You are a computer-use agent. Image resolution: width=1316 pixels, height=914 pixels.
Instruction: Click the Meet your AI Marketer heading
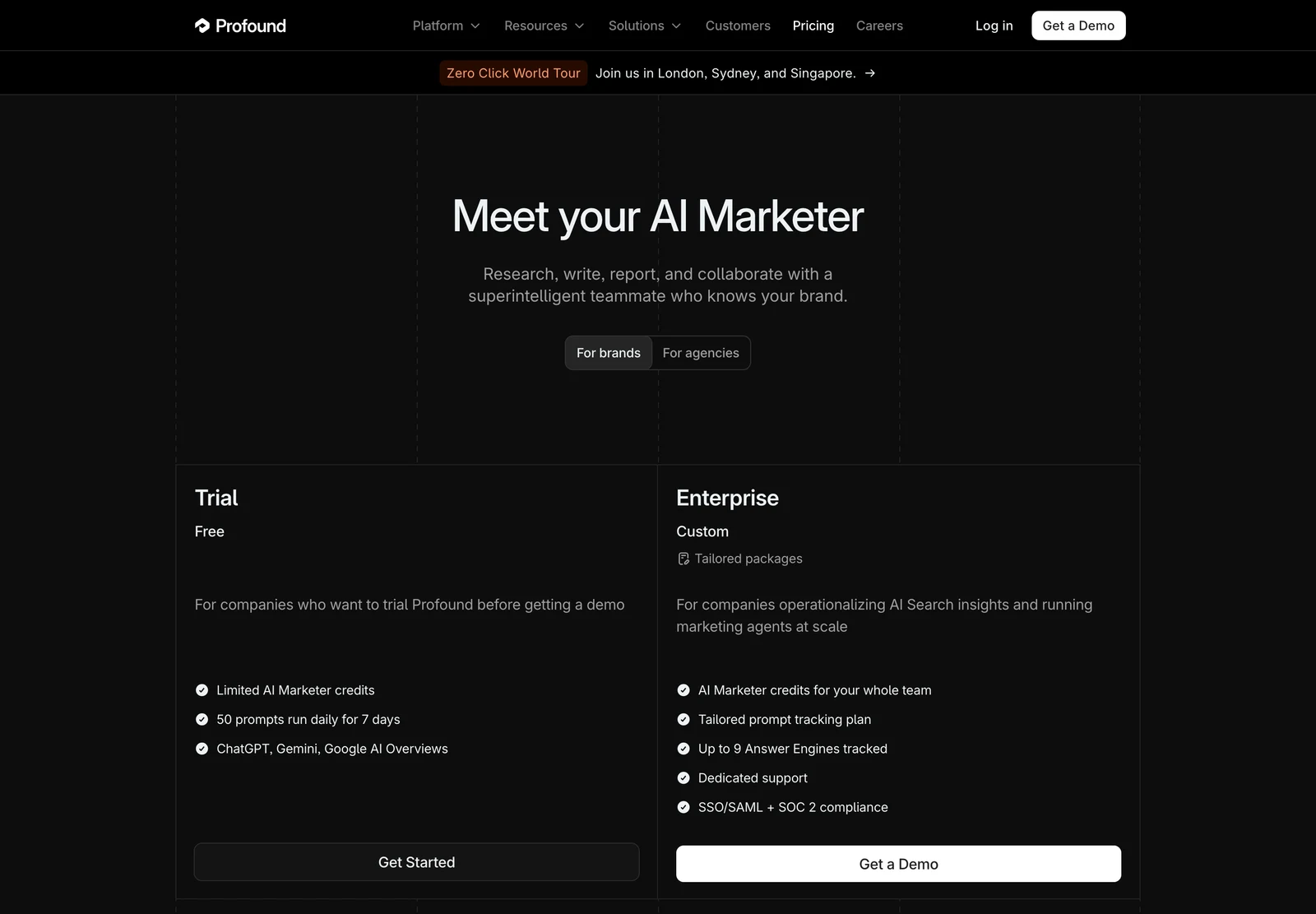coord(658,216)
